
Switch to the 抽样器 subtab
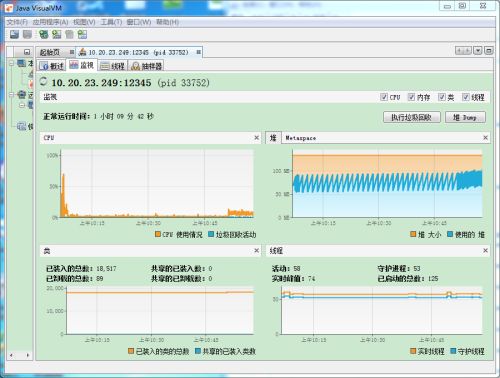click(x=146, y=66)
